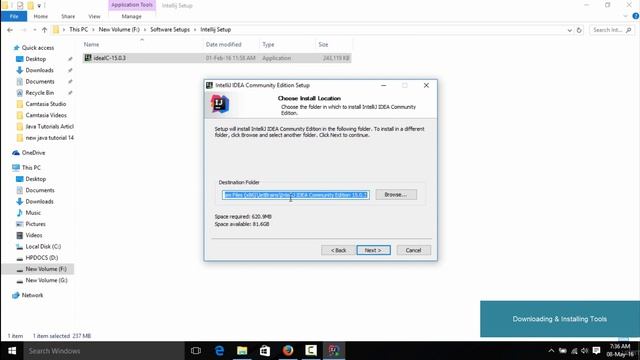Screen dimensions: 640x360
Task: Open the Manage ribbon tab
Action: click(x=131, y=16)
